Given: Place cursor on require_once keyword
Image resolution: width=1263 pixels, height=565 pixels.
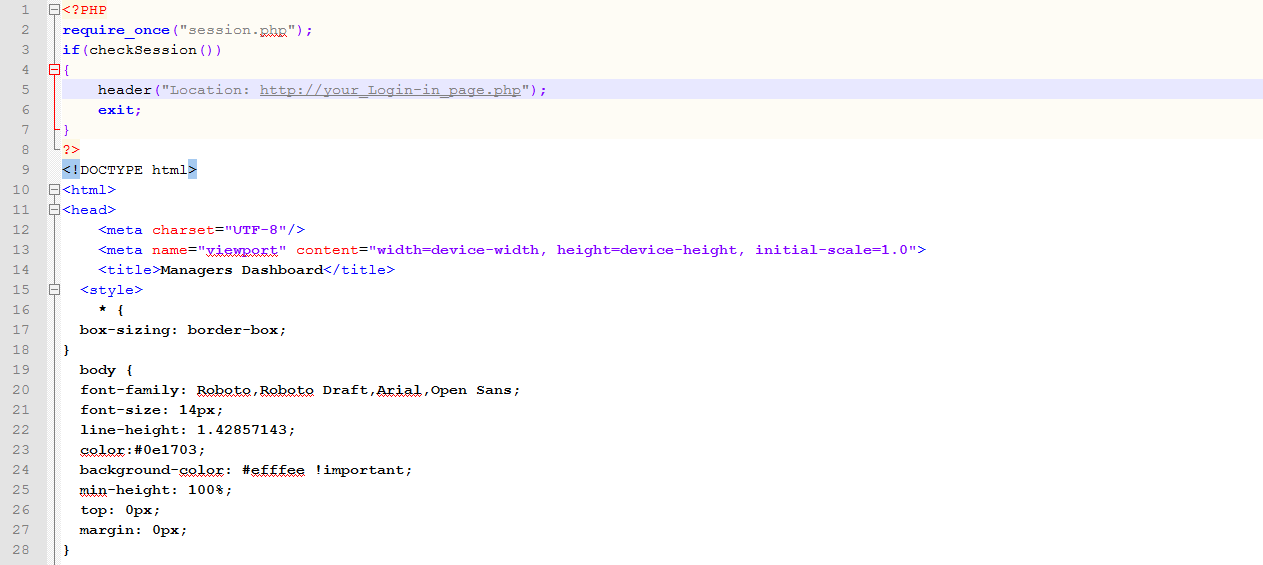Looking at the screenshot, I should pyautogui.click(x=116, y=30).
